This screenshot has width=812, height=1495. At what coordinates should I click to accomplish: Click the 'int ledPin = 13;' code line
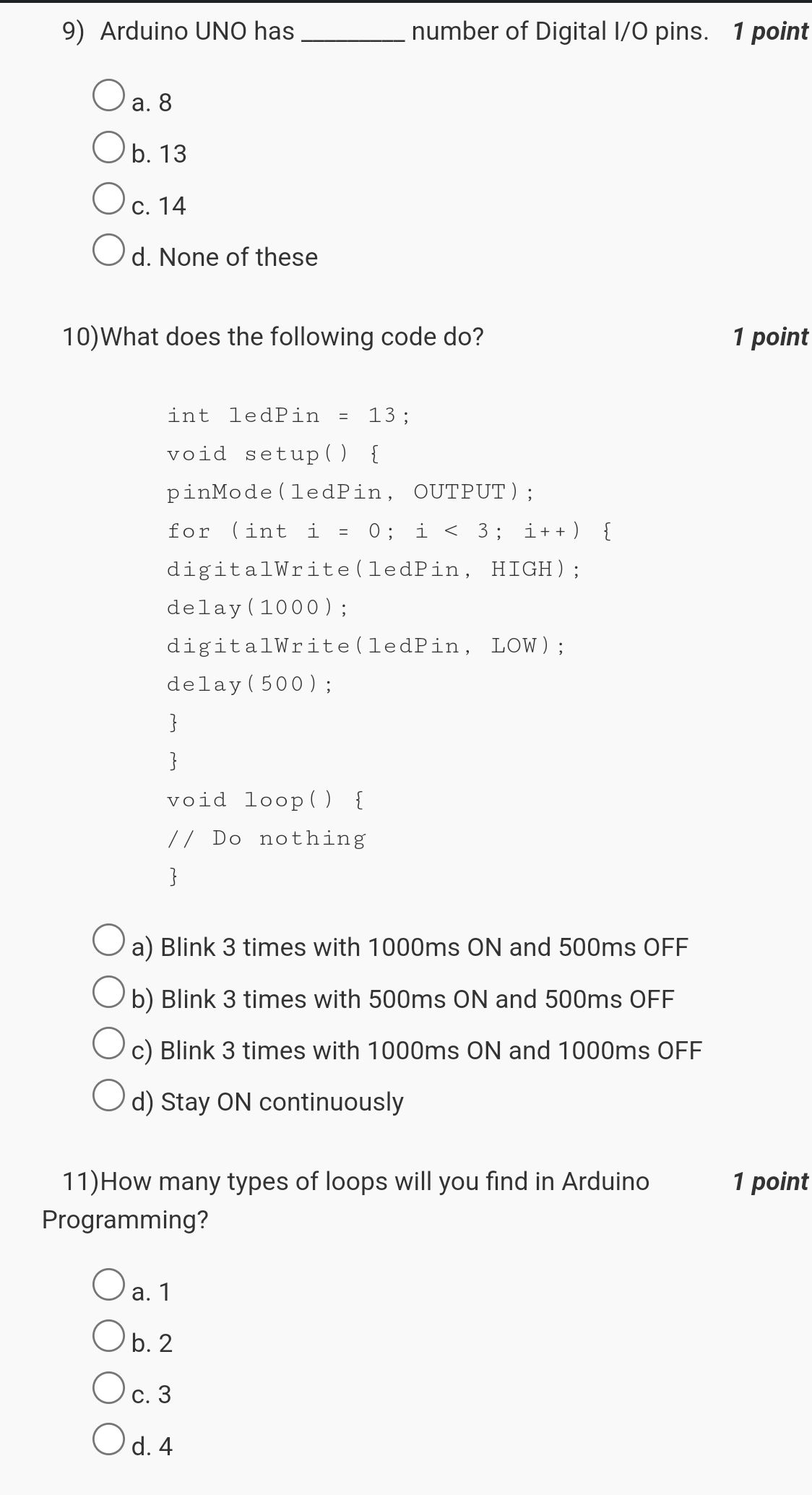click(x=288, y=415)
